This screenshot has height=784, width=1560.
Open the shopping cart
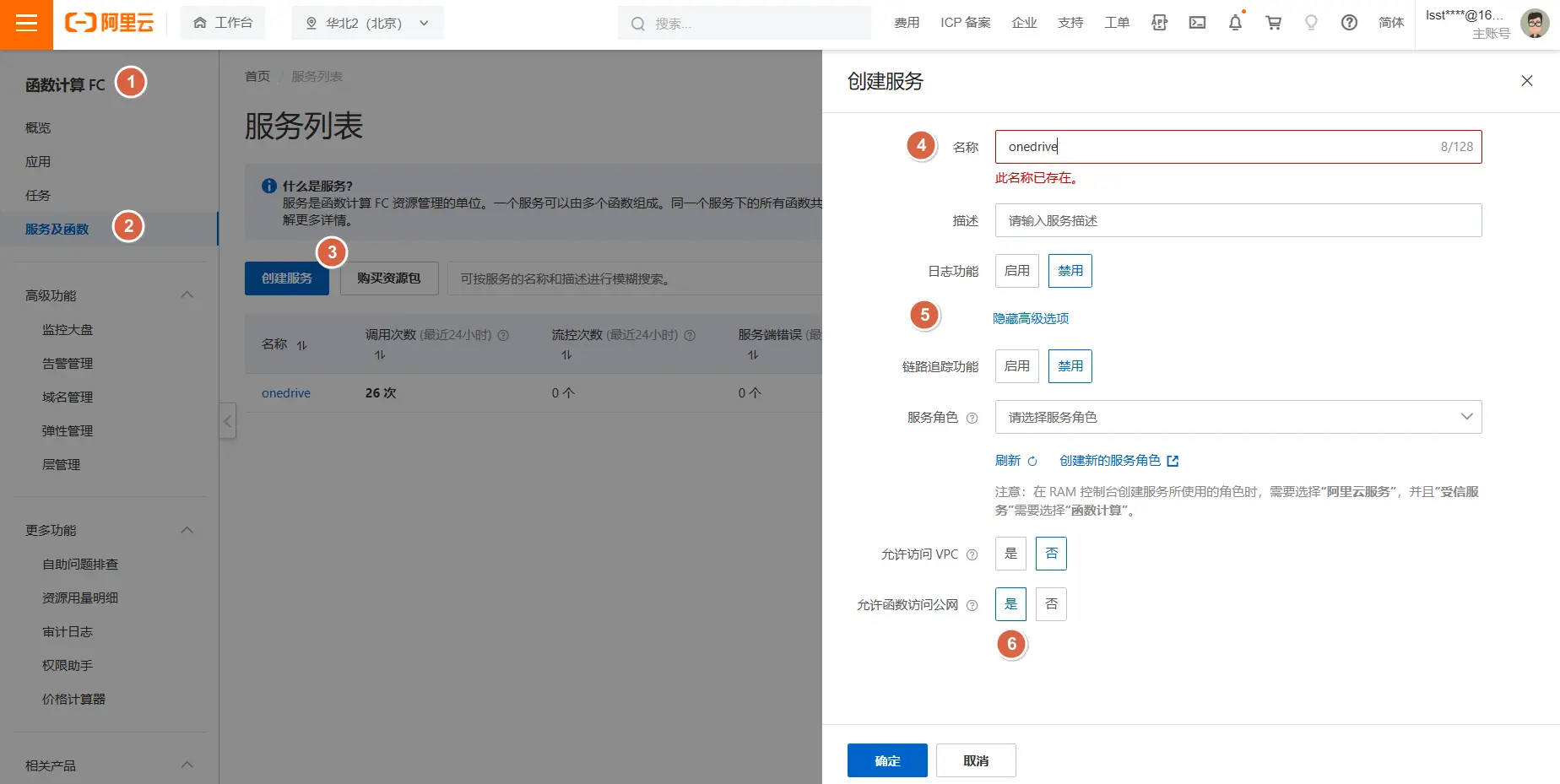click(1273, 23)
